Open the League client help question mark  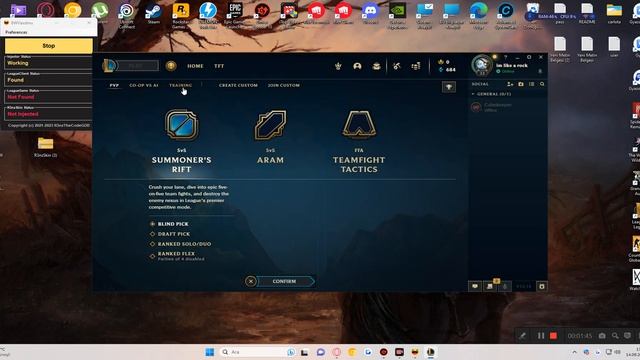pyautogui.click(x=505, y=57)
